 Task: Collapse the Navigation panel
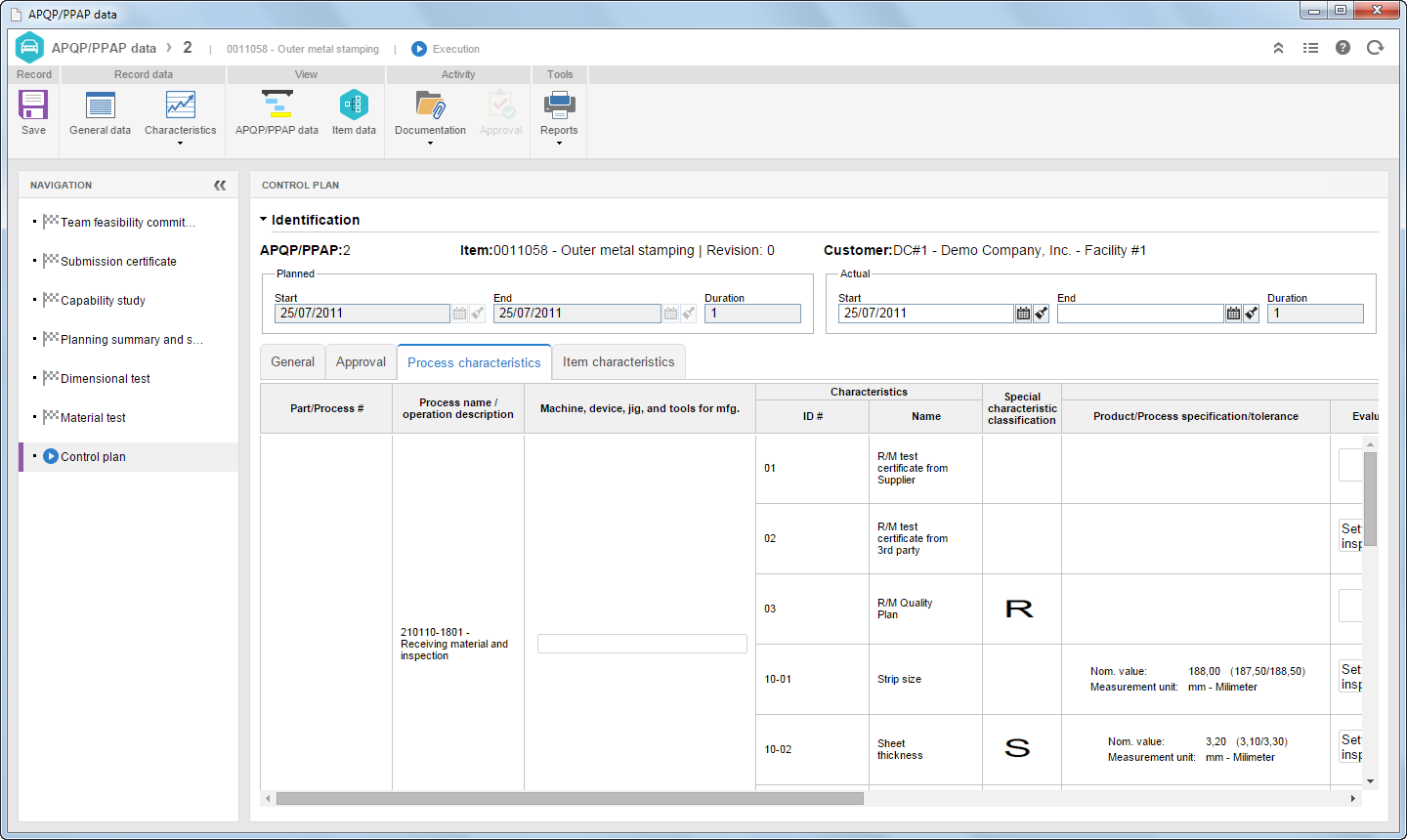pos(220,185)
